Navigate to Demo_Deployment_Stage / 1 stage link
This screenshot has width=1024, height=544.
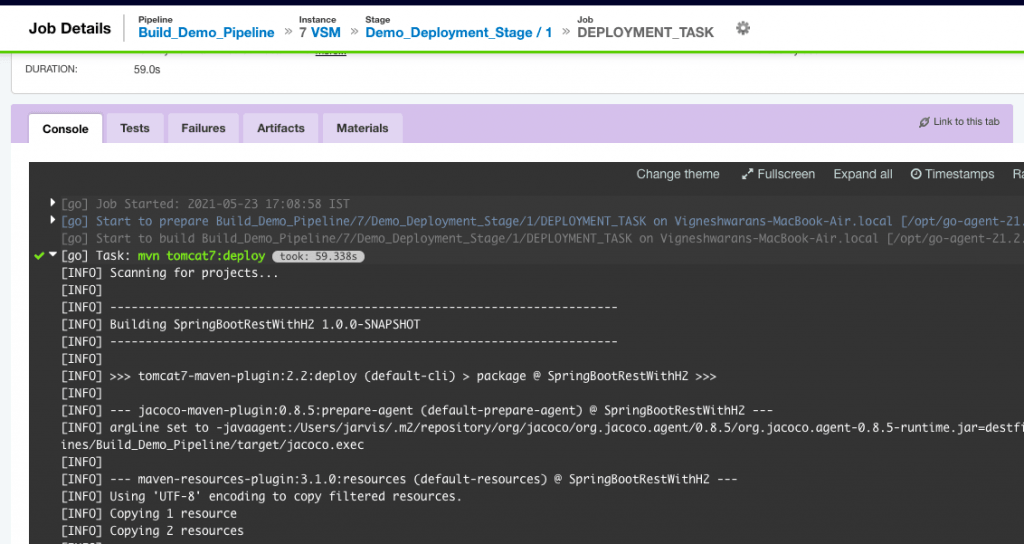click(458, 32)
